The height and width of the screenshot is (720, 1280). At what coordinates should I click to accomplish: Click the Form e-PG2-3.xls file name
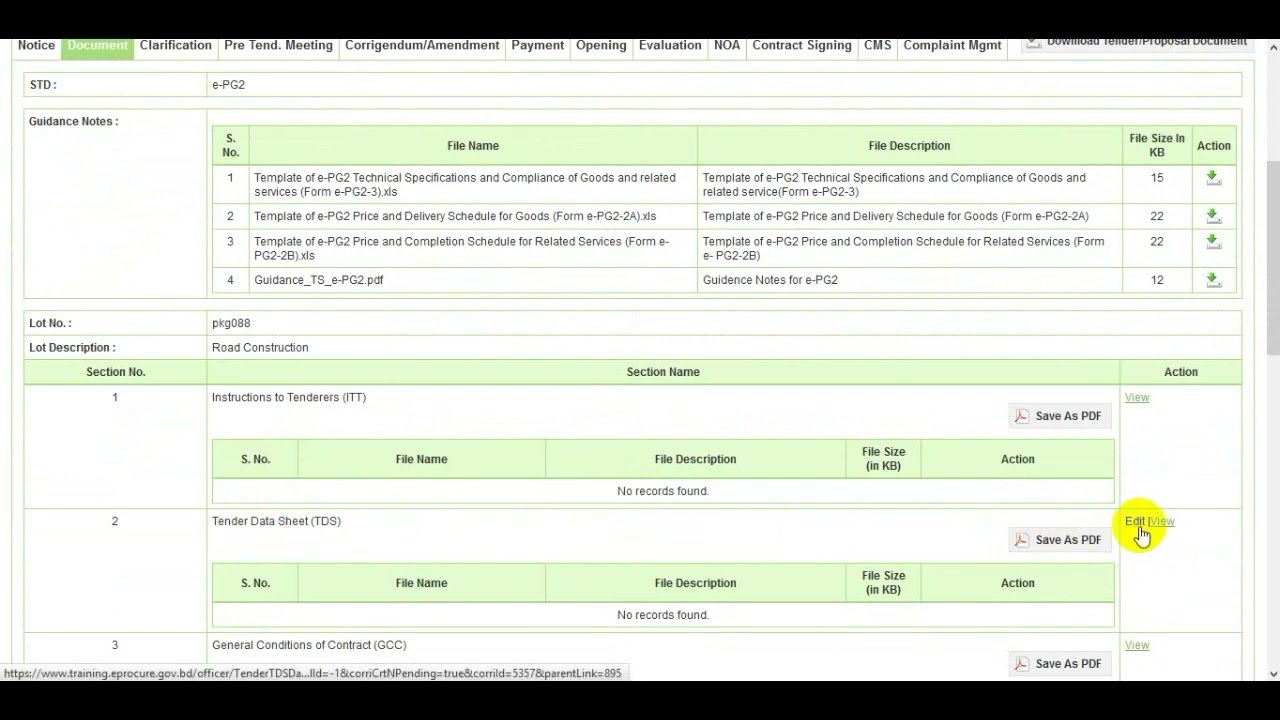coord(465,185)
